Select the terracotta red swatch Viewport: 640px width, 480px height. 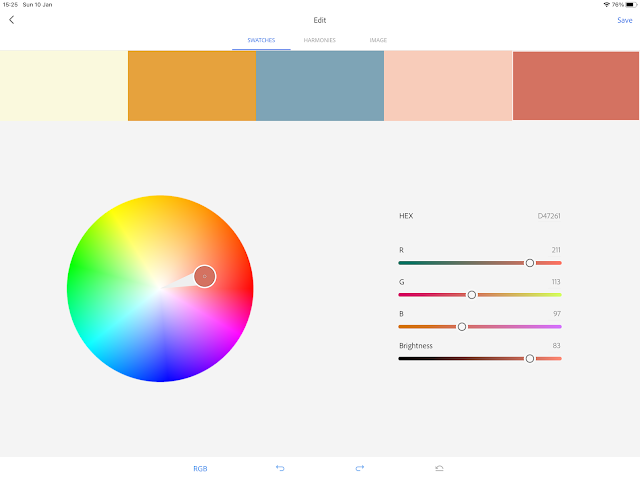click(576, 86)
